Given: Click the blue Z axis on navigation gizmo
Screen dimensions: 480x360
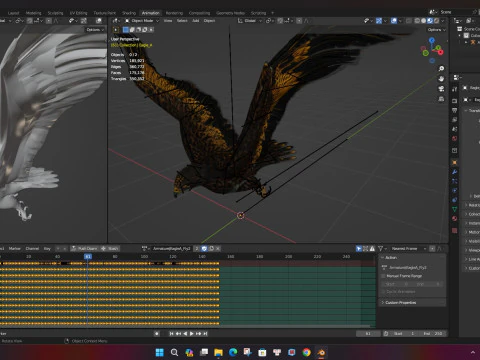Looking at the screenshot, I should click(x=432, y=40).
